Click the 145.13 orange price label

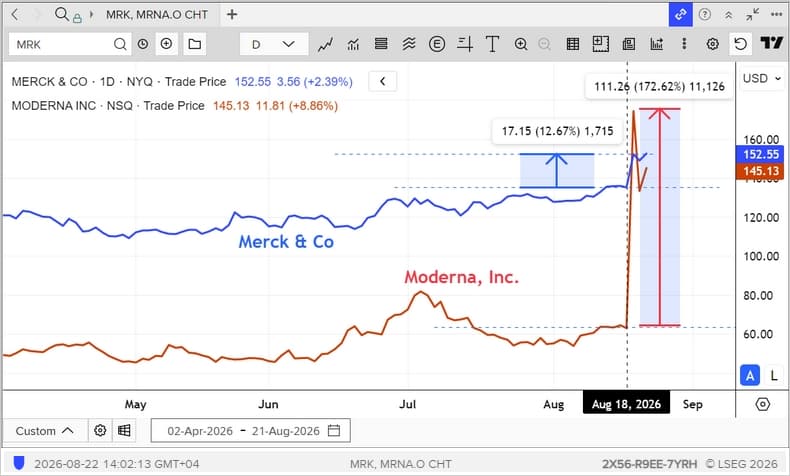tap(760, 171)
